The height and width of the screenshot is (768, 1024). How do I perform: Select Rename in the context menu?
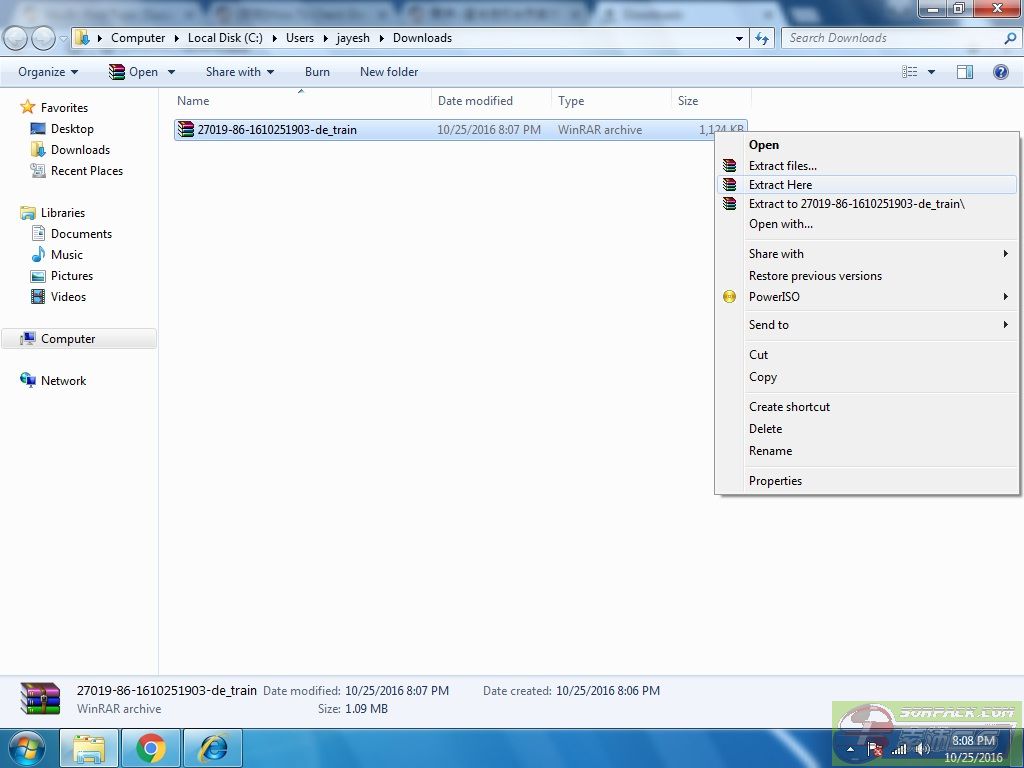coord(770,451)
